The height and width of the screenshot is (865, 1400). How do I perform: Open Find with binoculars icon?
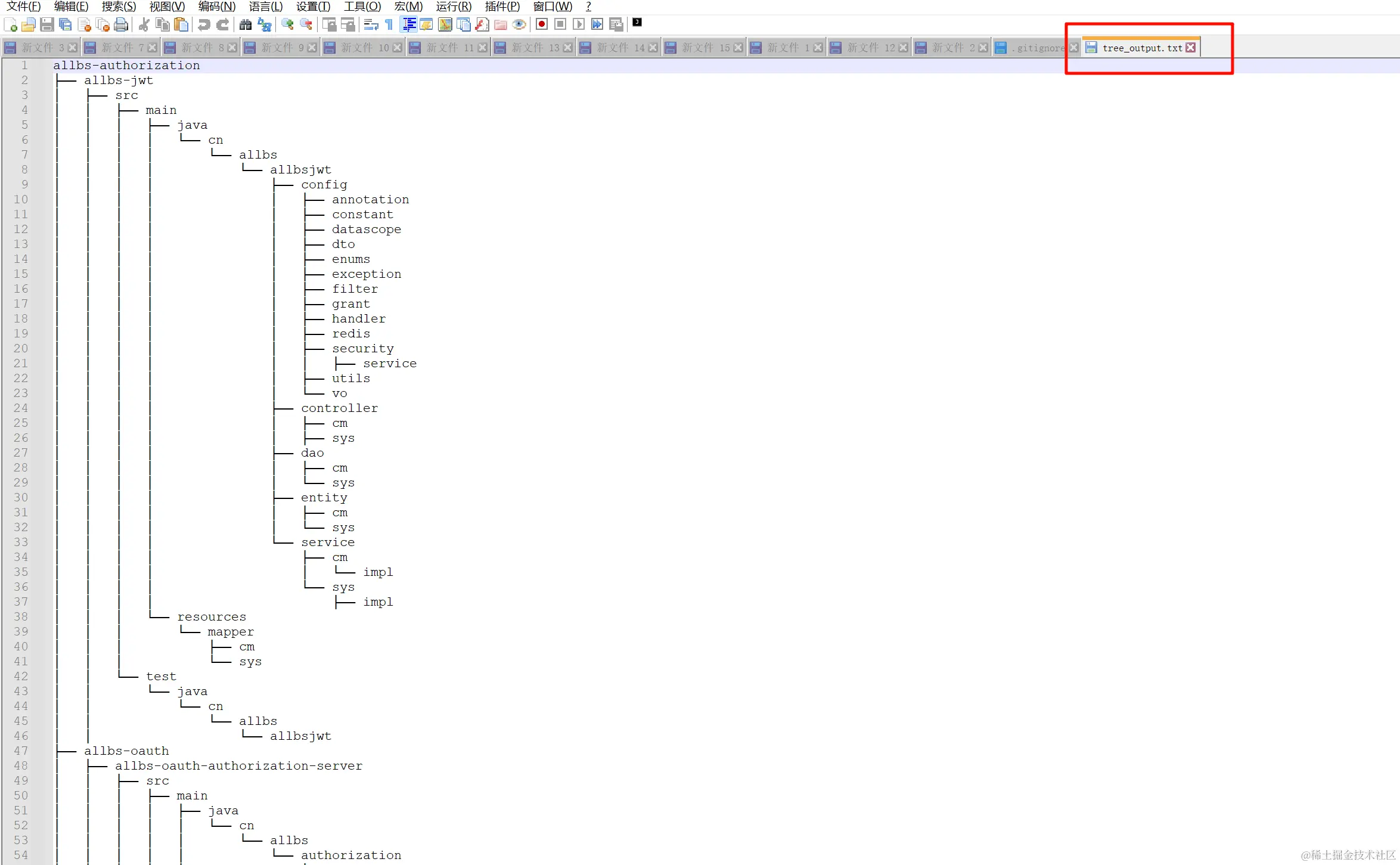(x=245, y=24)
